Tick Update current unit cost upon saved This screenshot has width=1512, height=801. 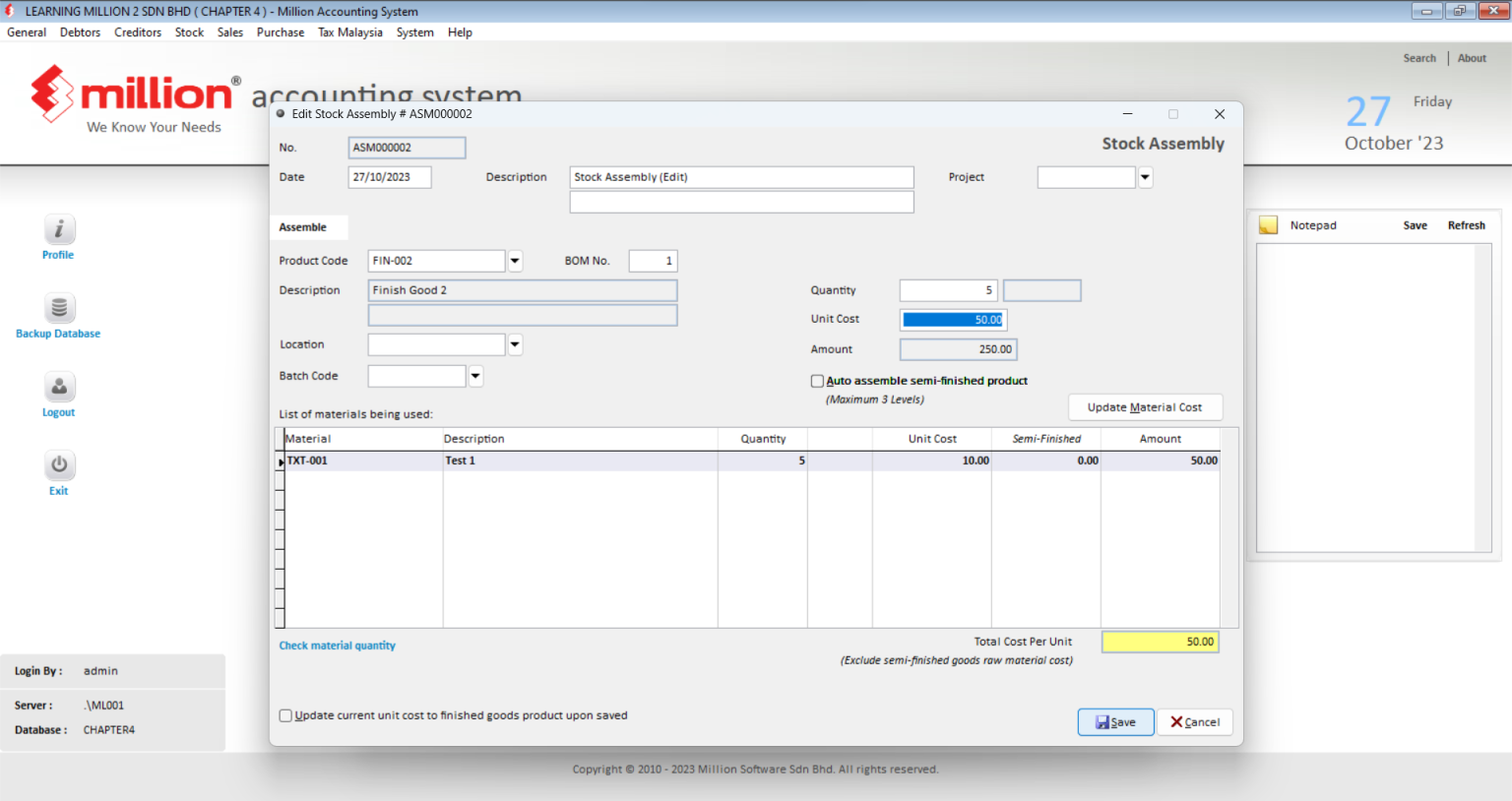(x=285, y=715)
